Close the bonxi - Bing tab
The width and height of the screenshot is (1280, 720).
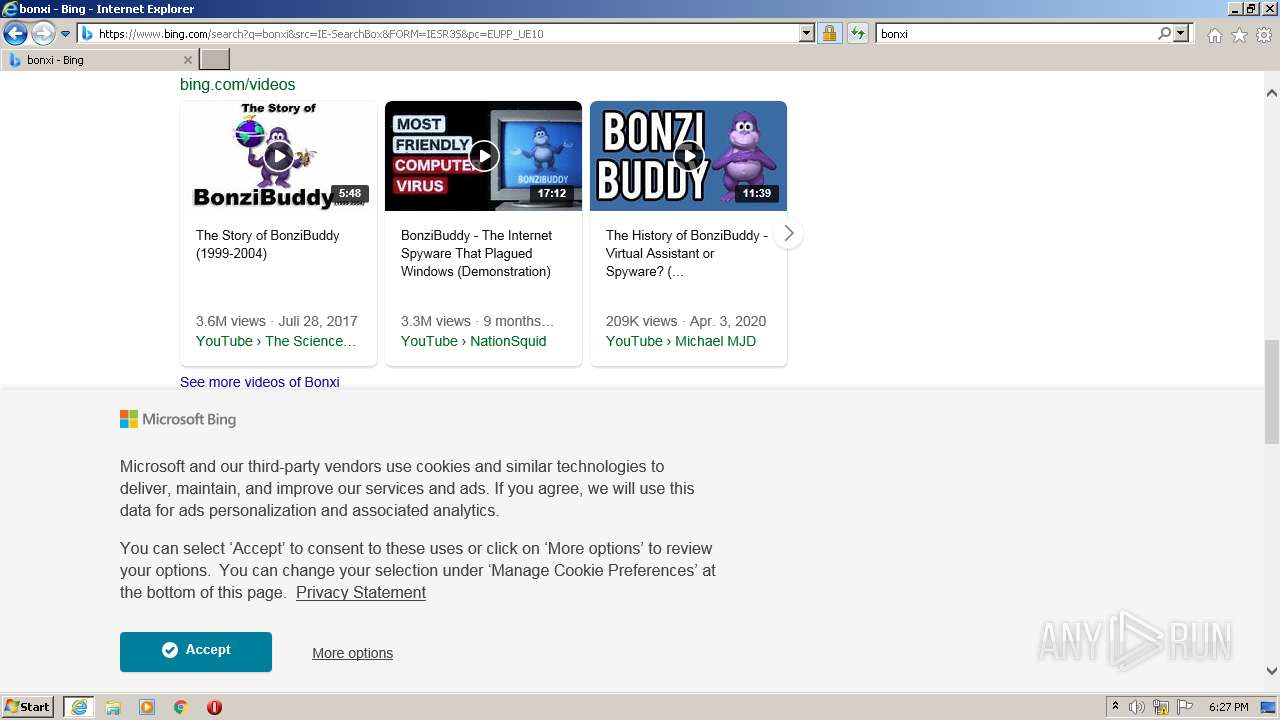coord(187,60)
